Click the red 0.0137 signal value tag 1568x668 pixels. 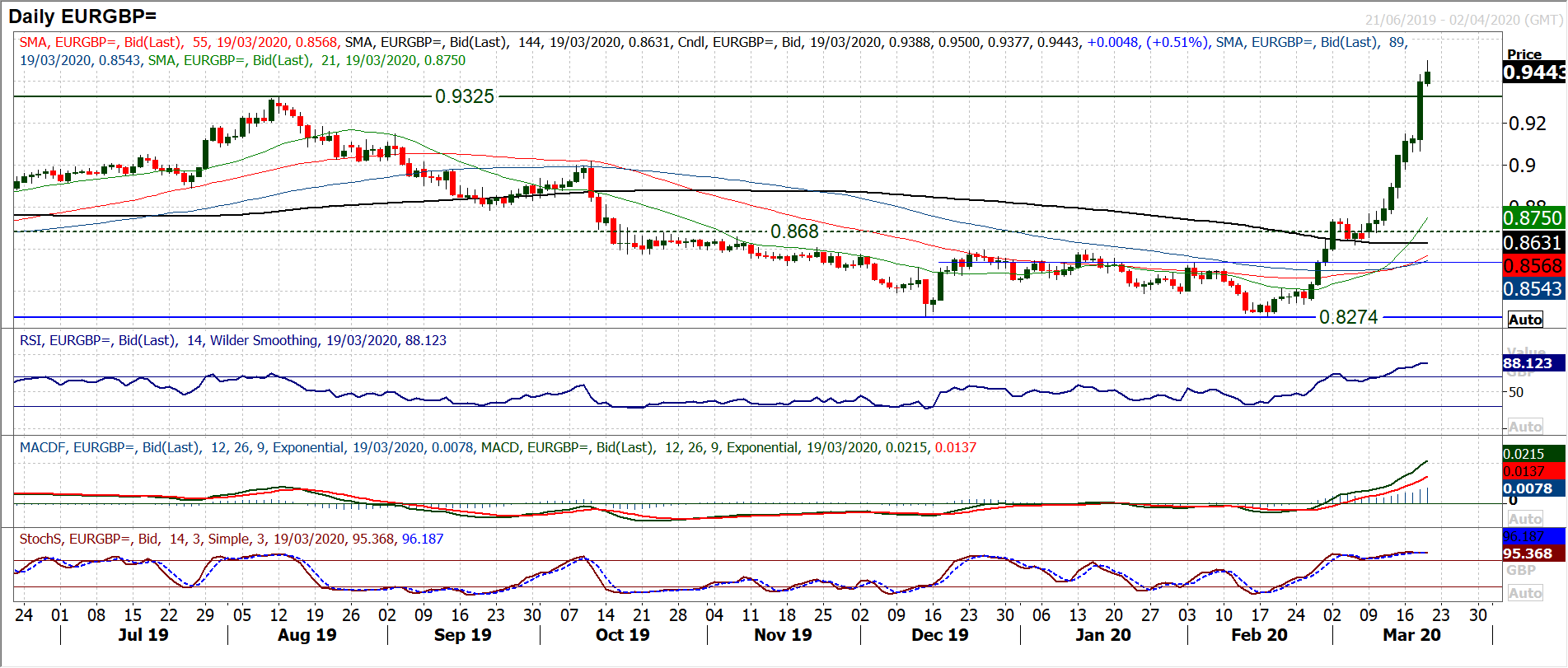point(1533,471)
